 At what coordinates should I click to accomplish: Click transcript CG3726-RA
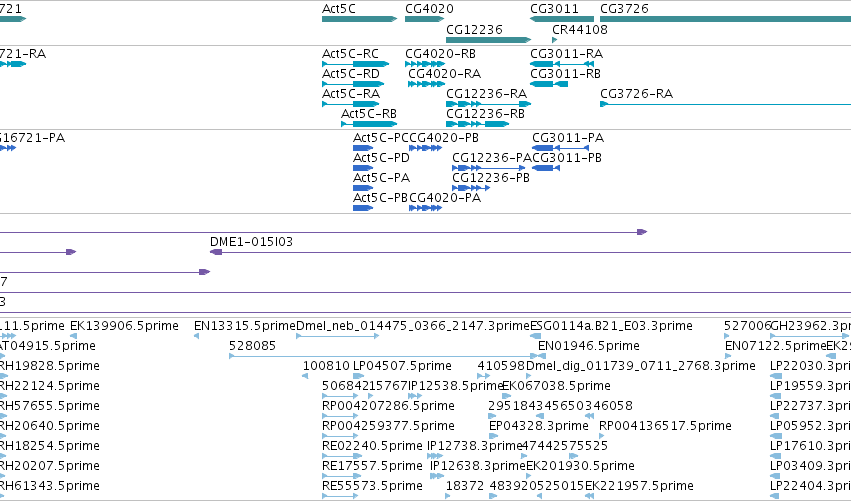pyautogui.click(x=636, y=94)
